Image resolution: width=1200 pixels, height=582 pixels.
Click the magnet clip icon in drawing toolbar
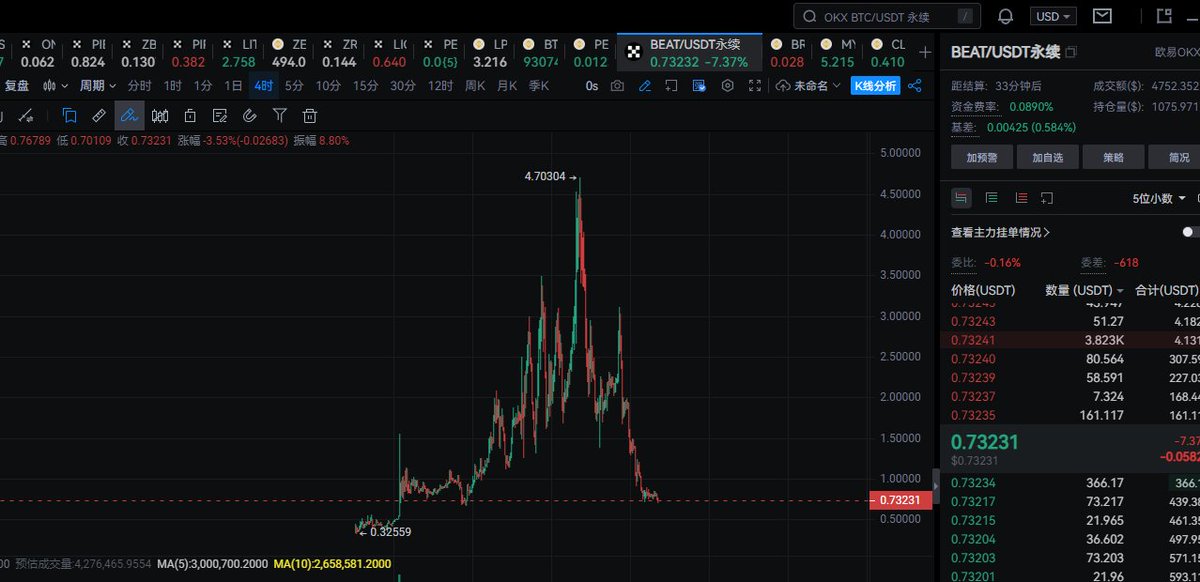[250, 115]
